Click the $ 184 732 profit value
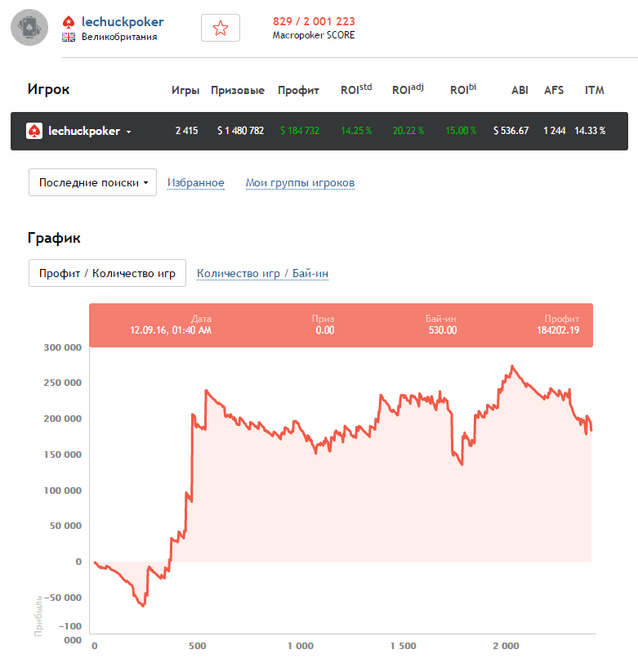 (300, 131)
